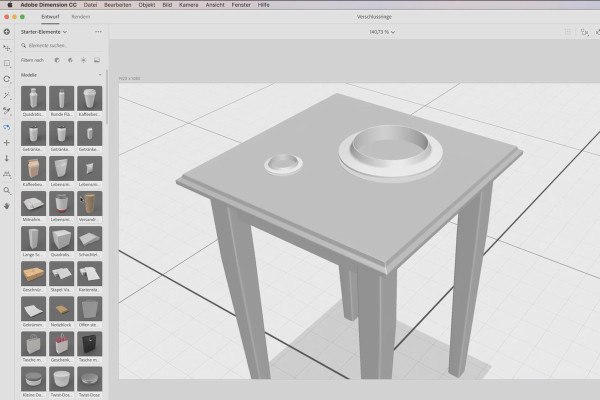The image size is (600, 400).
Task: Open the Datei menu
Action: [x=90, y=5]
